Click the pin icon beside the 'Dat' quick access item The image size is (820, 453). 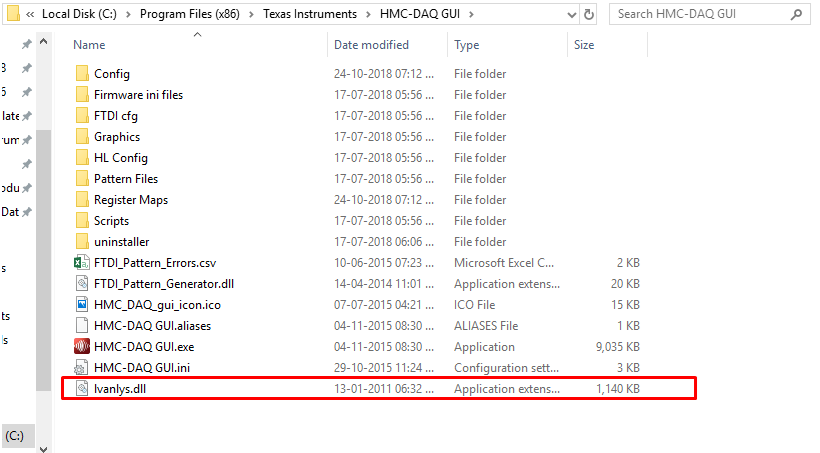[x=27, y=212]
